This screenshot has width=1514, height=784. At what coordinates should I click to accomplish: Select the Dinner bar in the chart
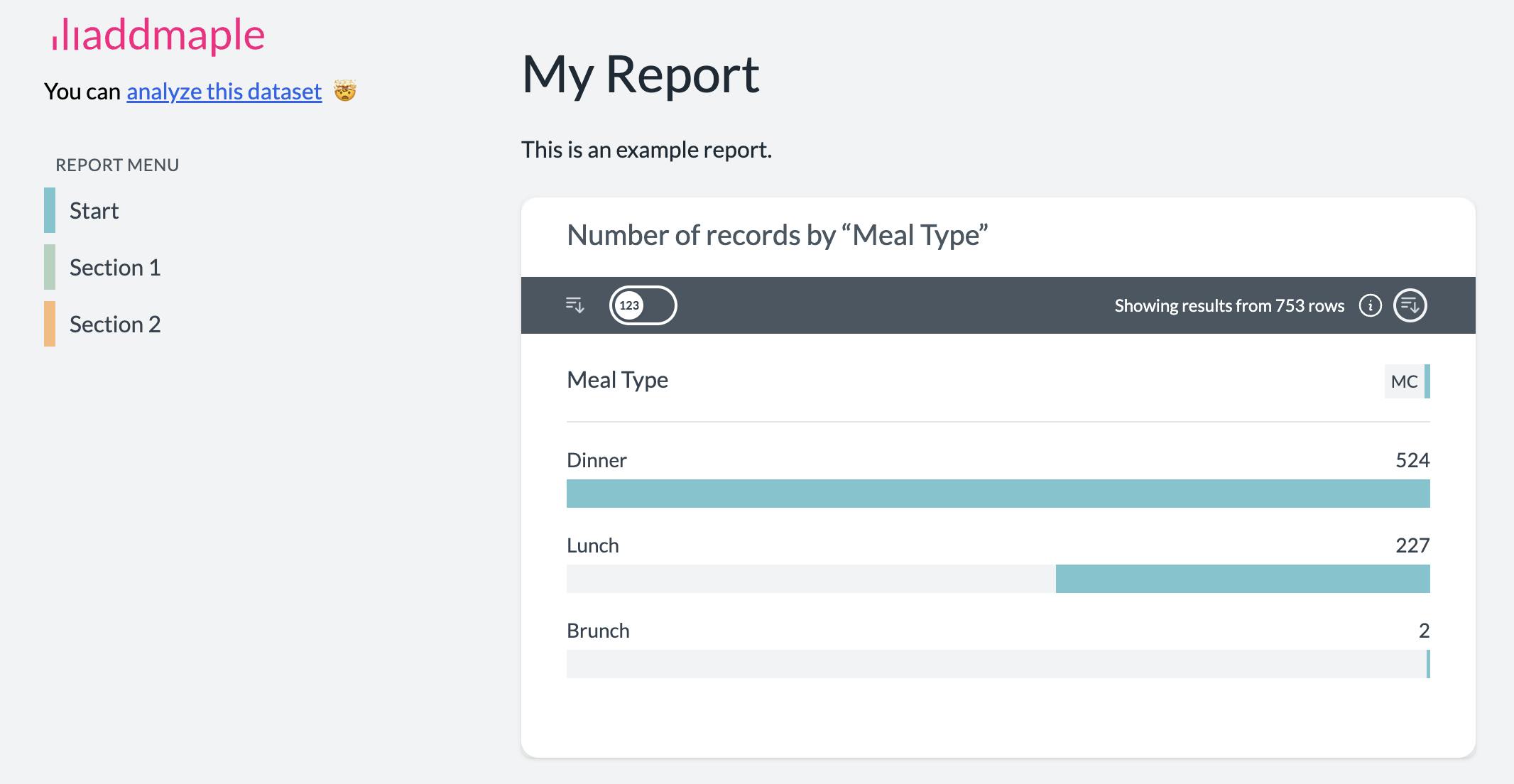coord(998,494)
